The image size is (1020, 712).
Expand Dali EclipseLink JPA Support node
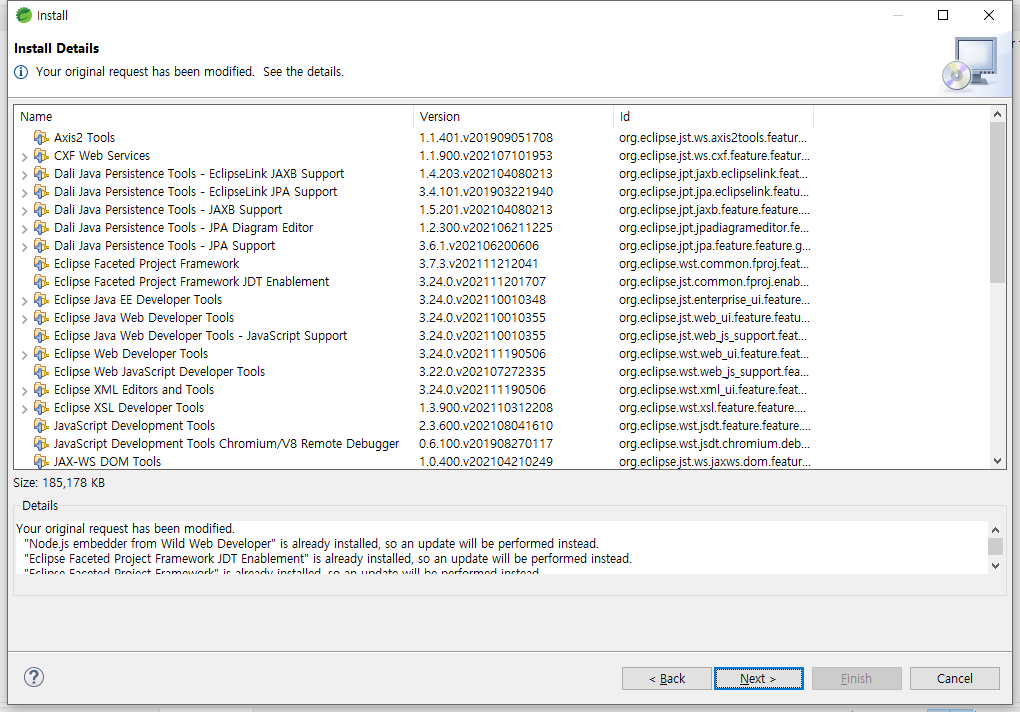(x=24, y=193)
